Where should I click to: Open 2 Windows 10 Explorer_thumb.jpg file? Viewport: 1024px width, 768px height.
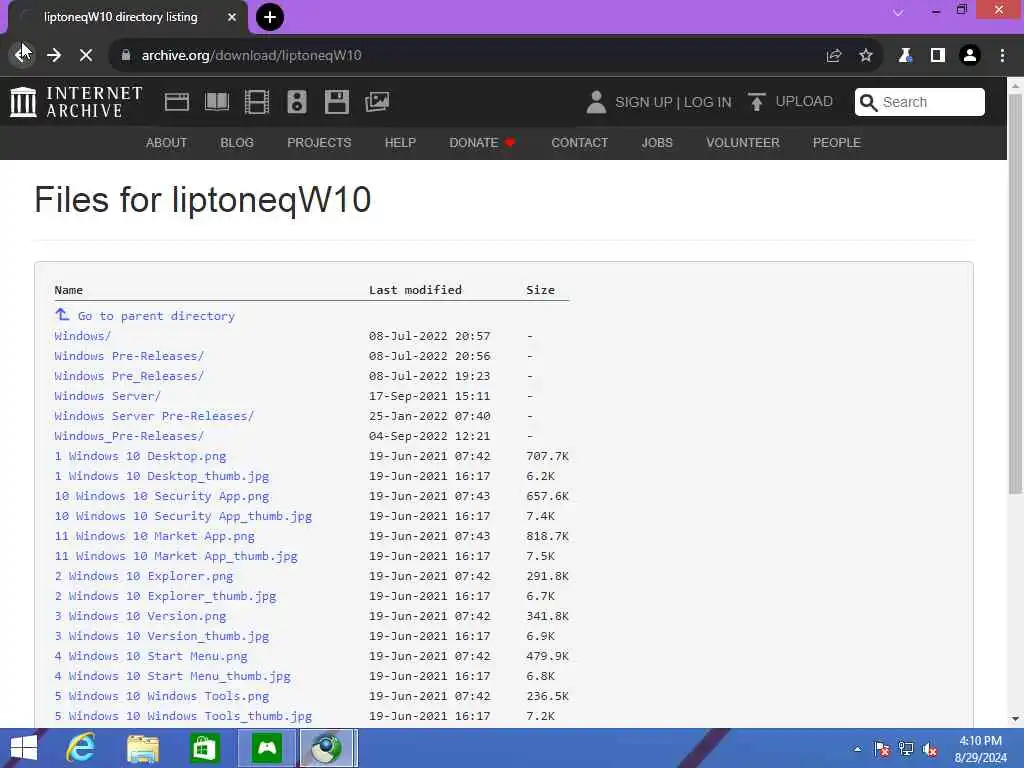pyautogui.click(x=165, y=596)
